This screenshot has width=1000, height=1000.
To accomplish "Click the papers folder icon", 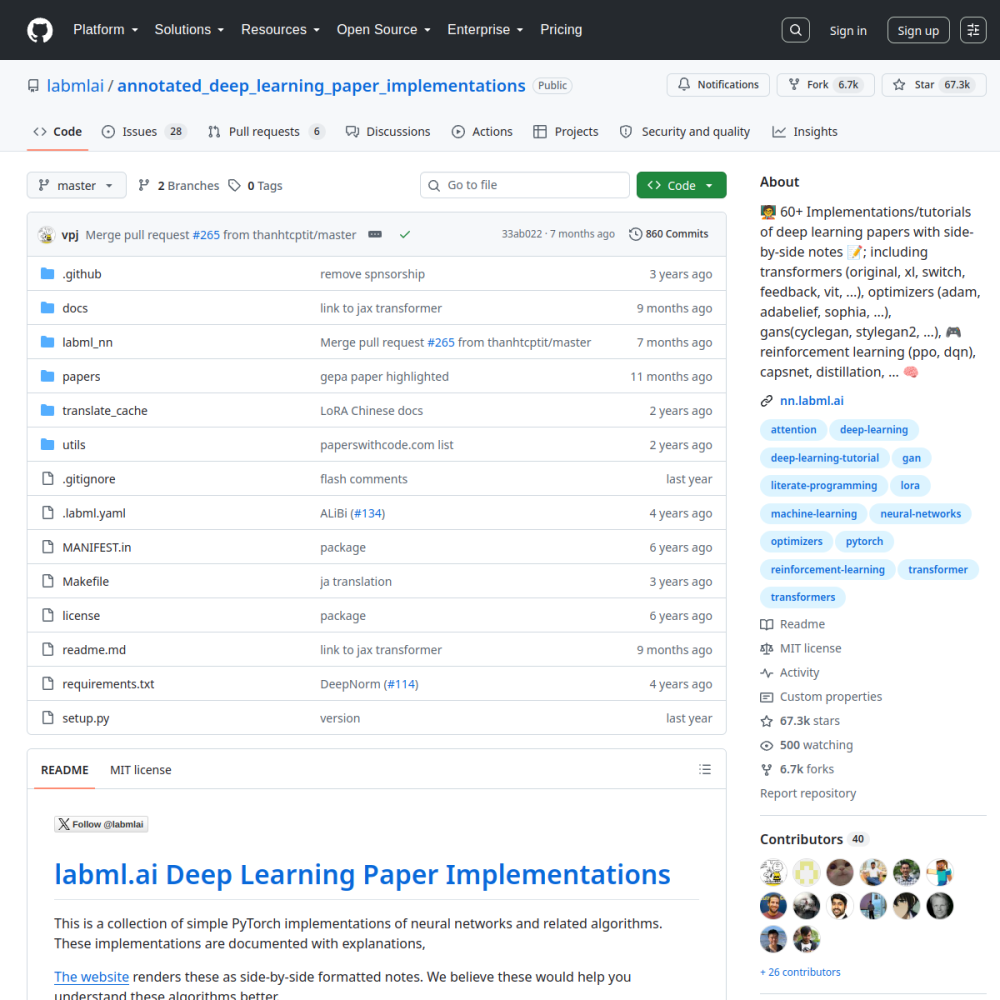I will 47,376.
